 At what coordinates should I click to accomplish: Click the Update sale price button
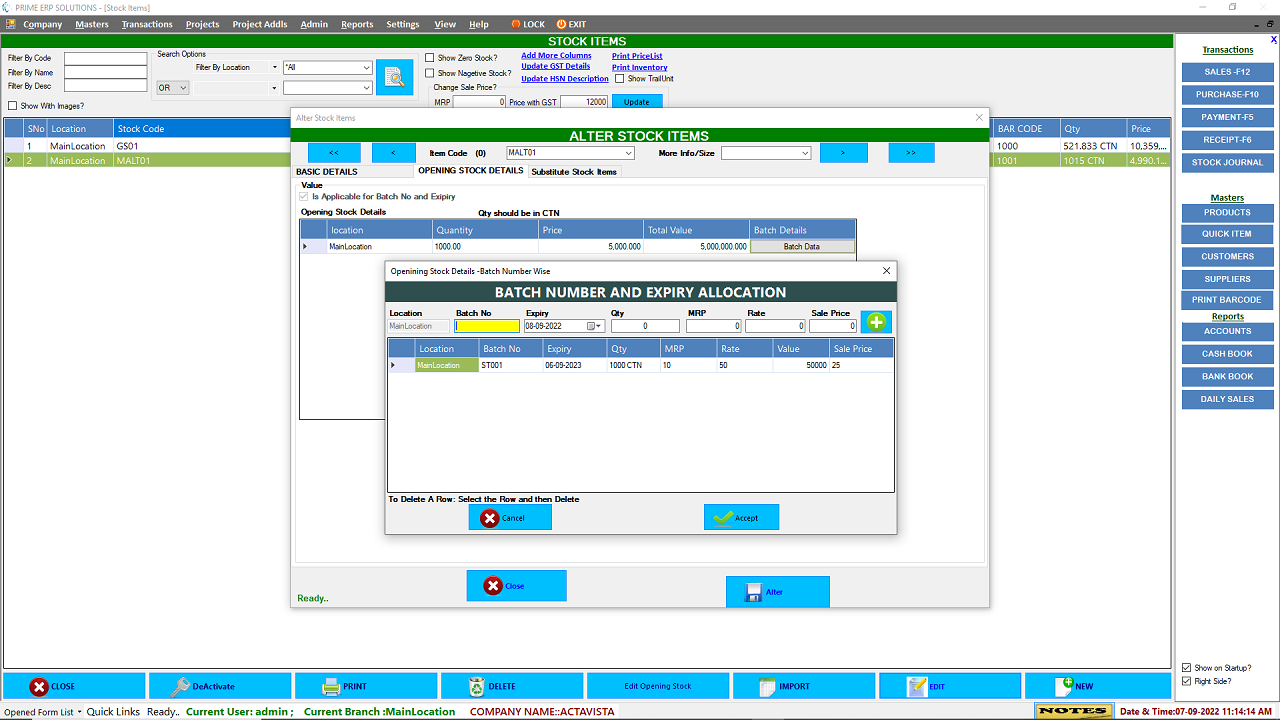click(637, 102)
